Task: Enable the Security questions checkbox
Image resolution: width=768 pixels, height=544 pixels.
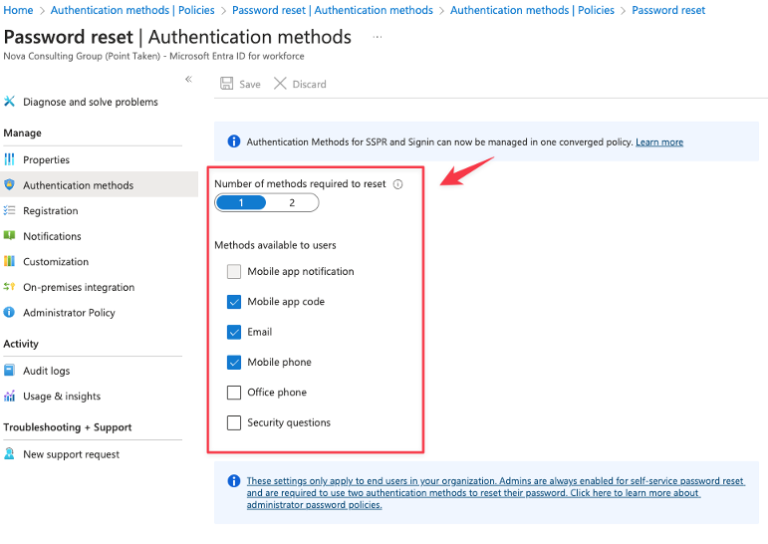Action: point(234,423)
